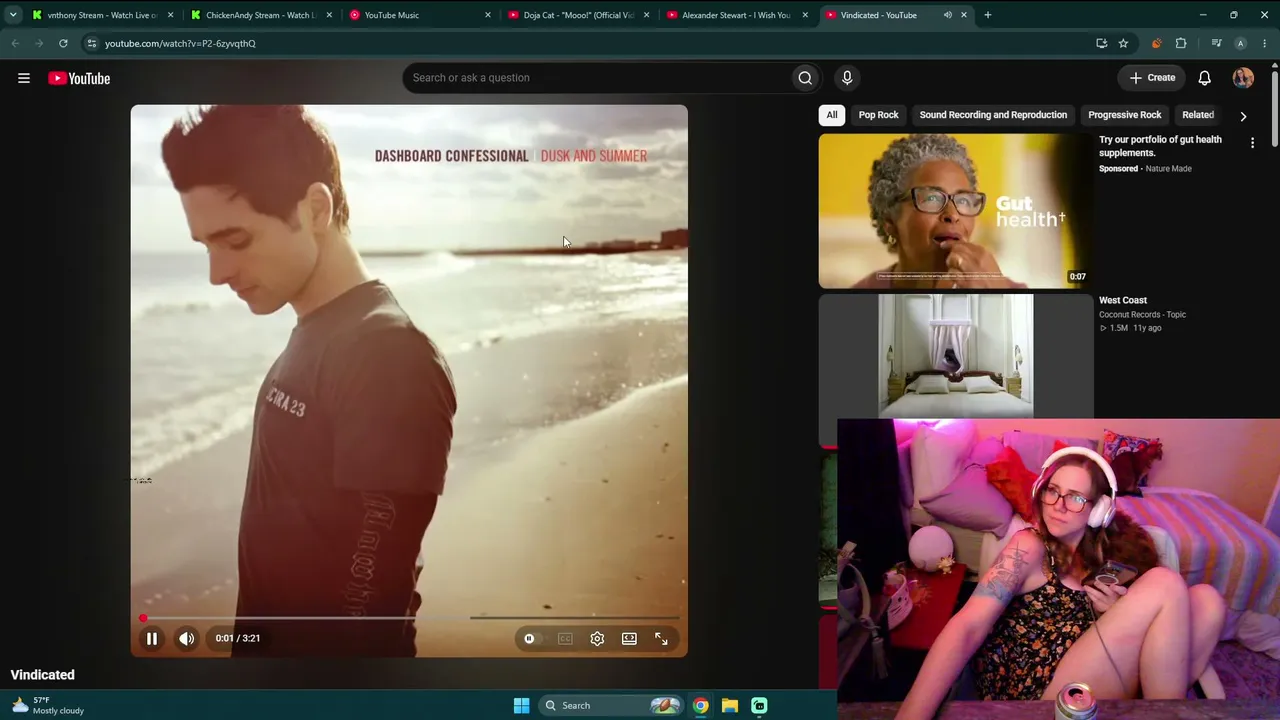The image size is (1280, 720).
Task: Install the app via address bar icon
Action: coord(1101,43)
